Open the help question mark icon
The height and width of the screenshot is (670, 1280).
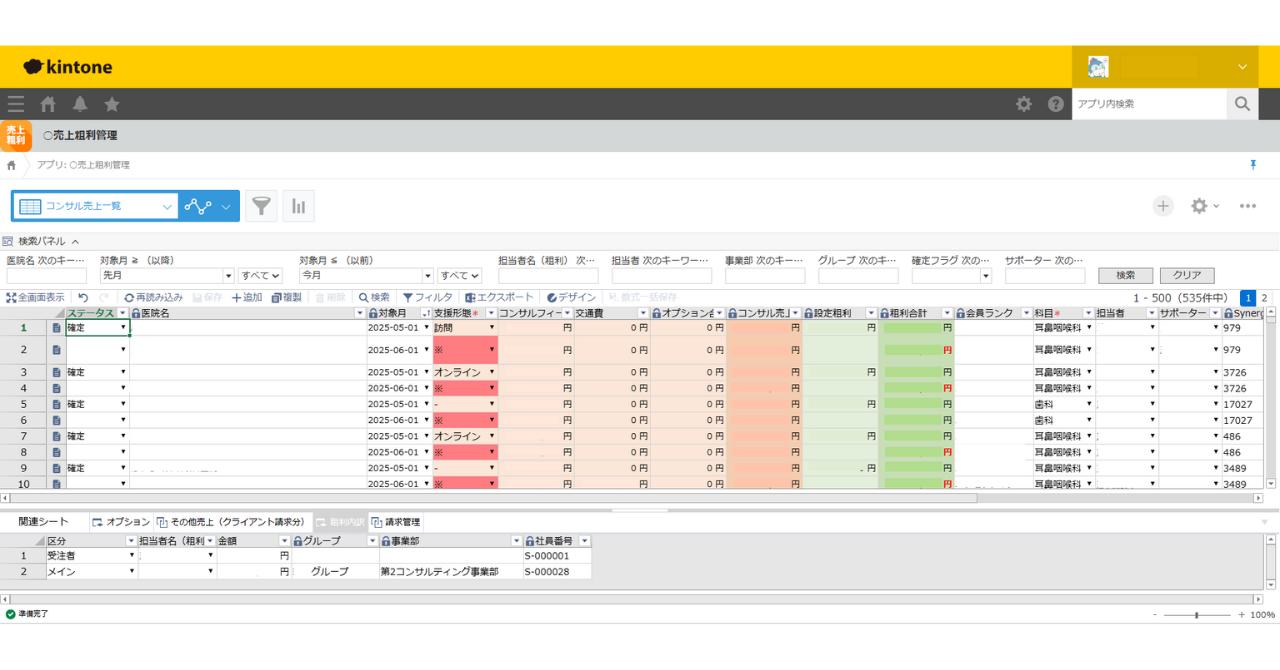click(1056, 104)
